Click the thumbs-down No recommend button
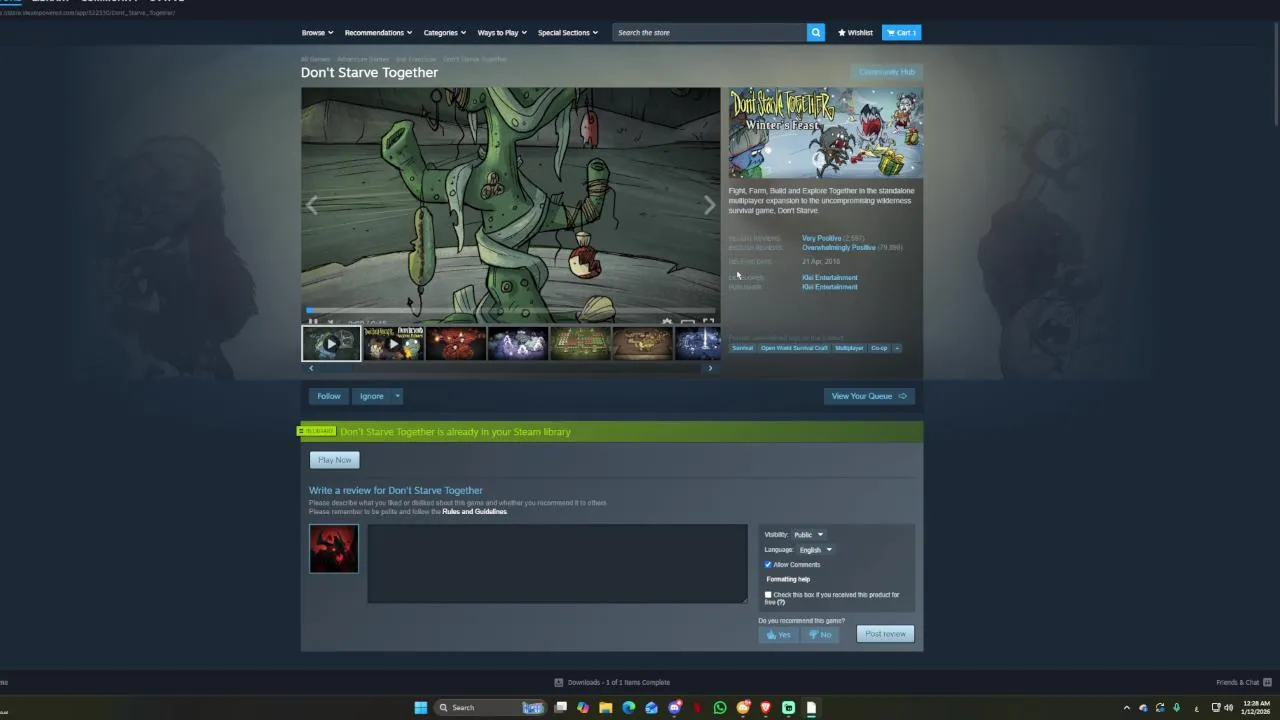The width and height of the screenshot is (1280, 720). [819, 634]
